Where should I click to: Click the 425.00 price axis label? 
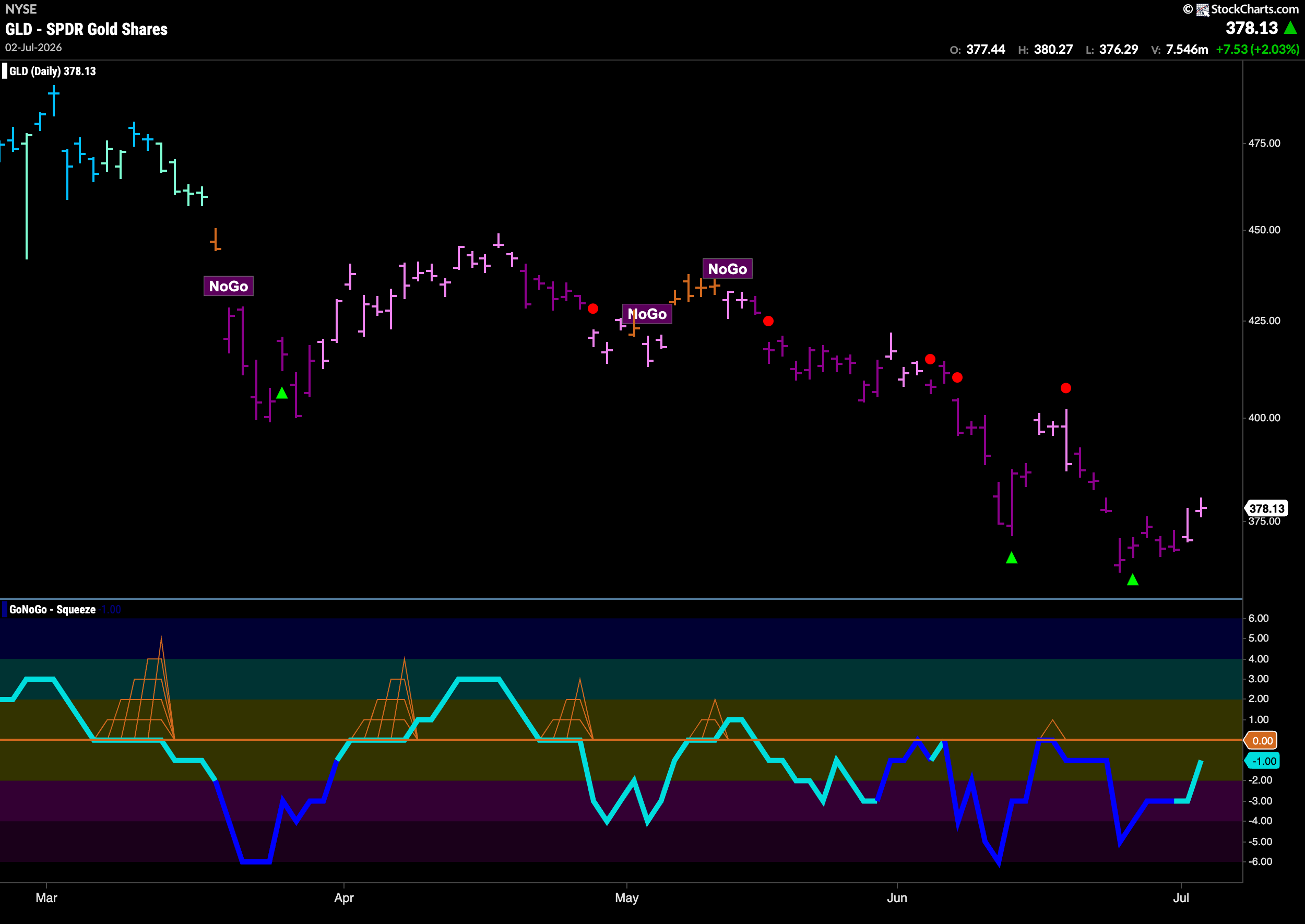pos(1264,321)
